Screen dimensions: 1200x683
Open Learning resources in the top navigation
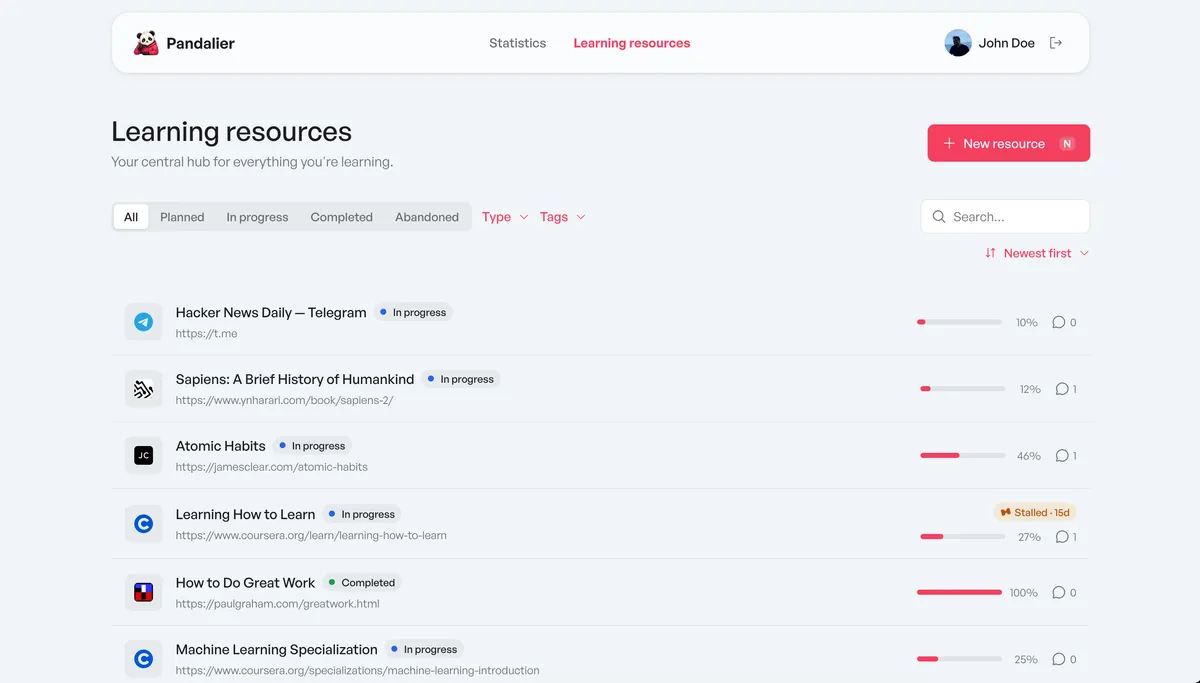click(x=632, y=43)
